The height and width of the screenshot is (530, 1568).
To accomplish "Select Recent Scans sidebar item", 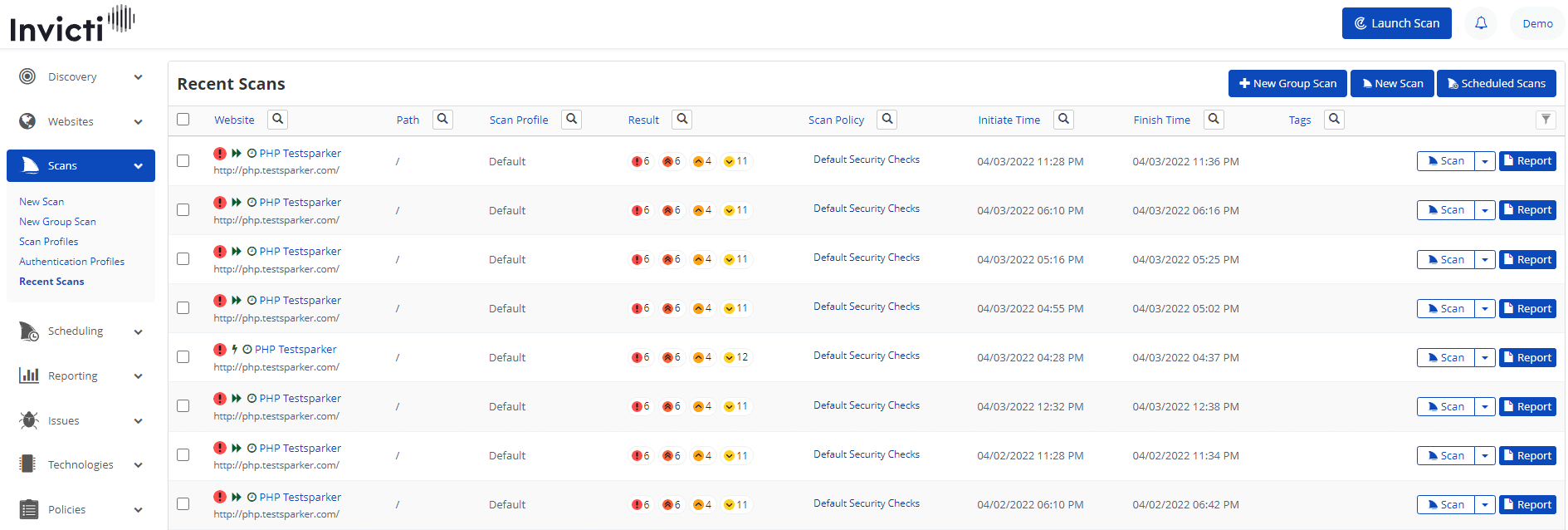I will 51,282.
